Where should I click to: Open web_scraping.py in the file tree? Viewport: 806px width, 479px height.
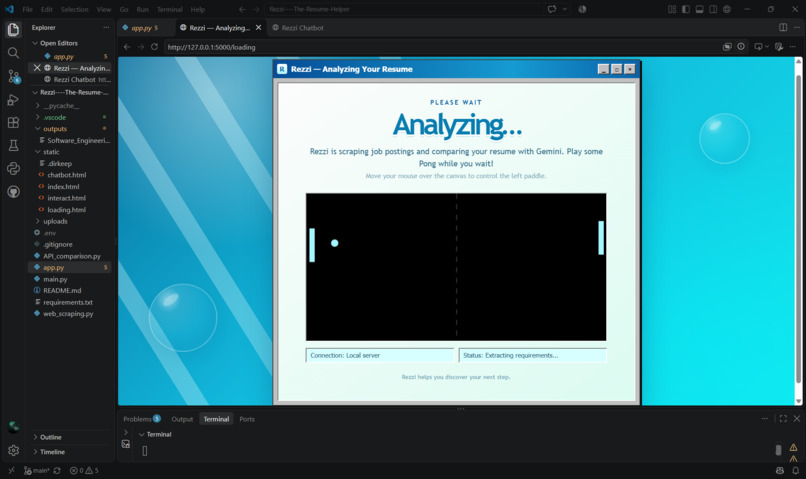pos(69,314)
